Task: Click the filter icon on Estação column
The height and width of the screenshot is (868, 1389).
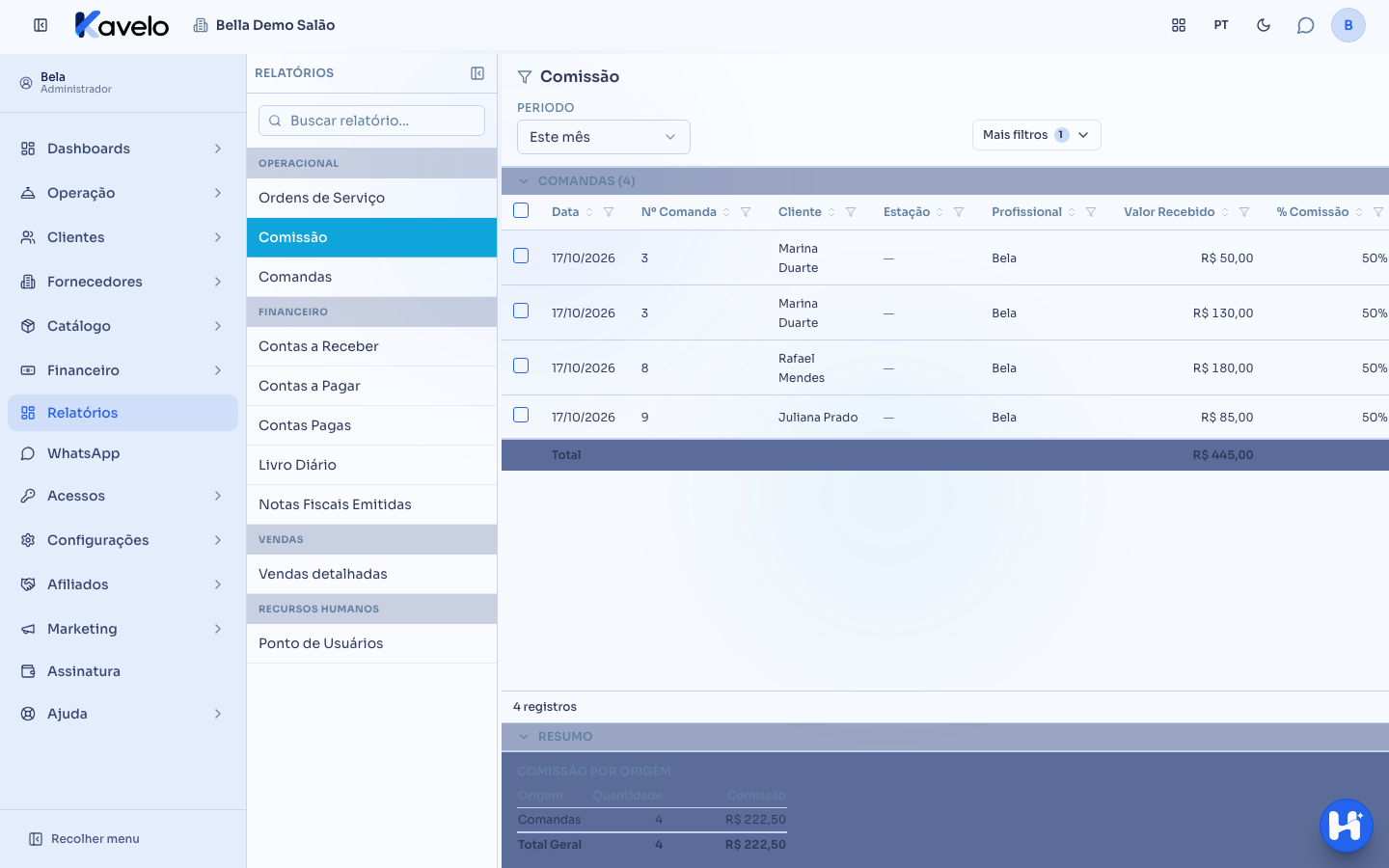Action: tap(959, 212)
